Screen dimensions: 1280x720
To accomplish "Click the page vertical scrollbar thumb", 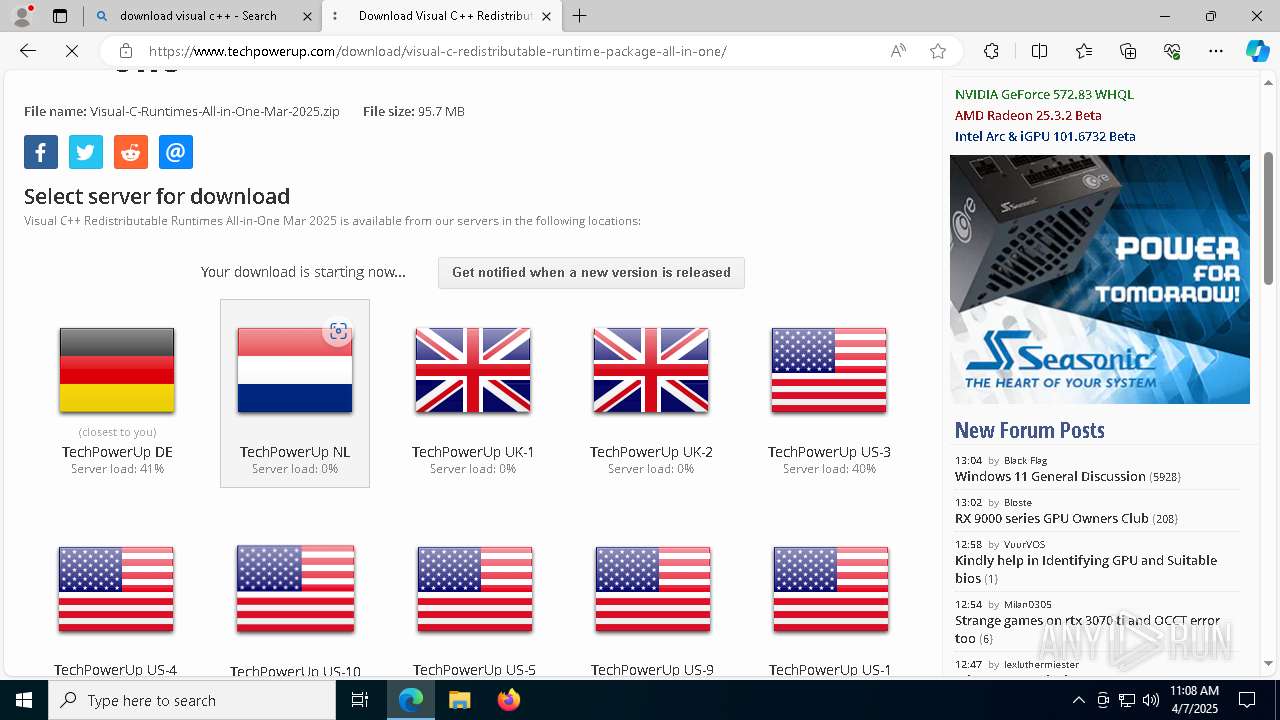I will pyautogui.click(x=1269, y=217).
